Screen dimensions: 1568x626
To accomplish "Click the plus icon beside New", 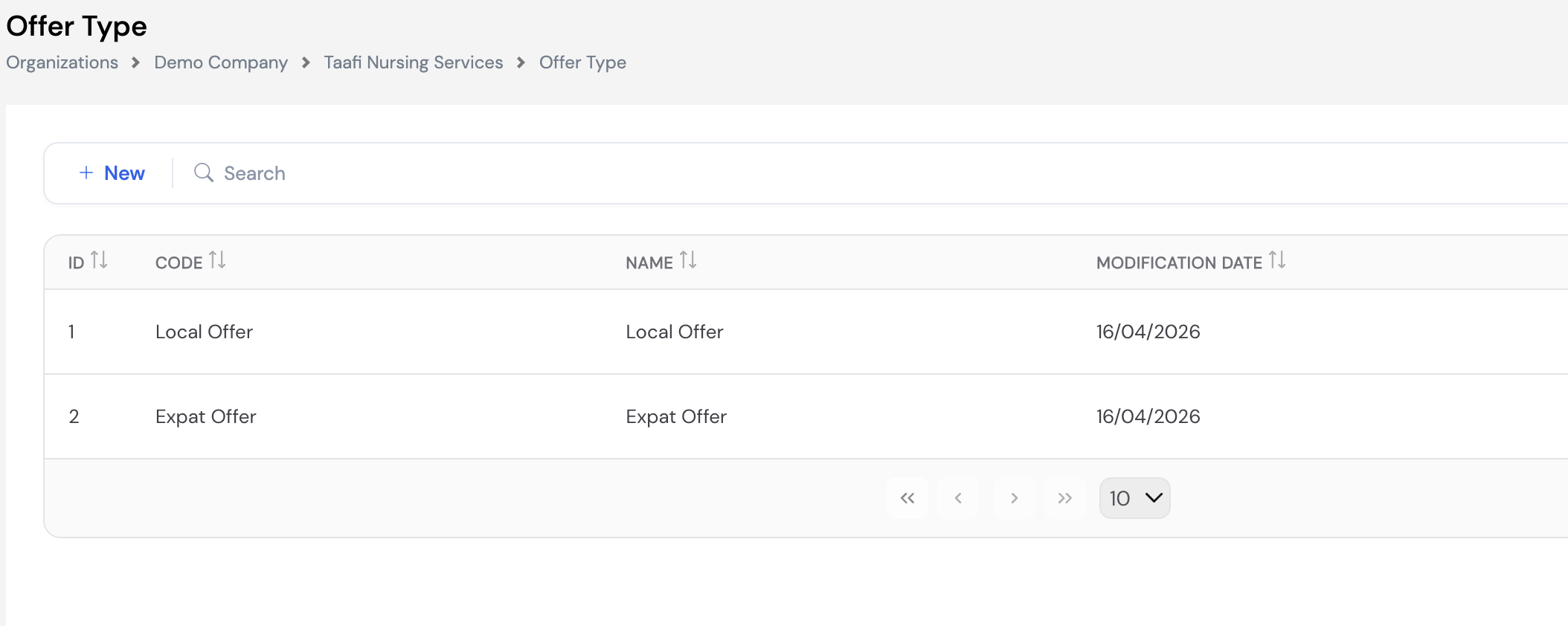I will 86,172.
